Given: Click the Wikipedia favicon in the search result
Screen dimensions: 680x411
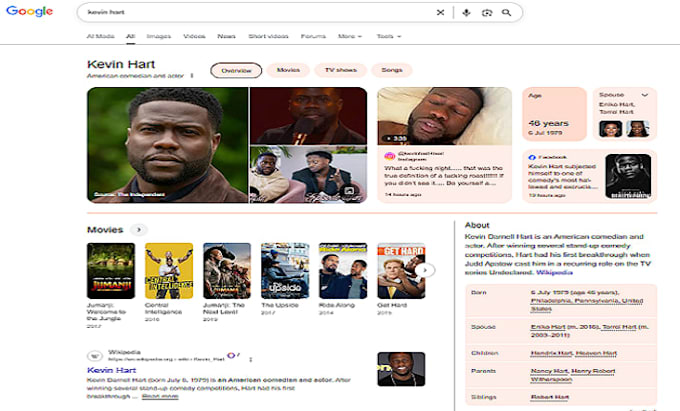Looking at the screenshot, I should point(95,356).
